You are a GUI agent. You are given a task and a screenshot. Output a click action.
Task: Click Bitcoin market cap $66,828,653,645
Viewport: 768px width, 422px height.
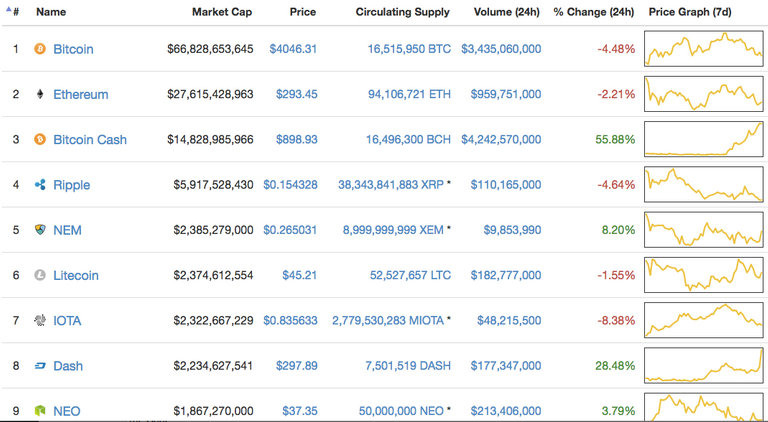pyautogui.click(x=210, y=49)
